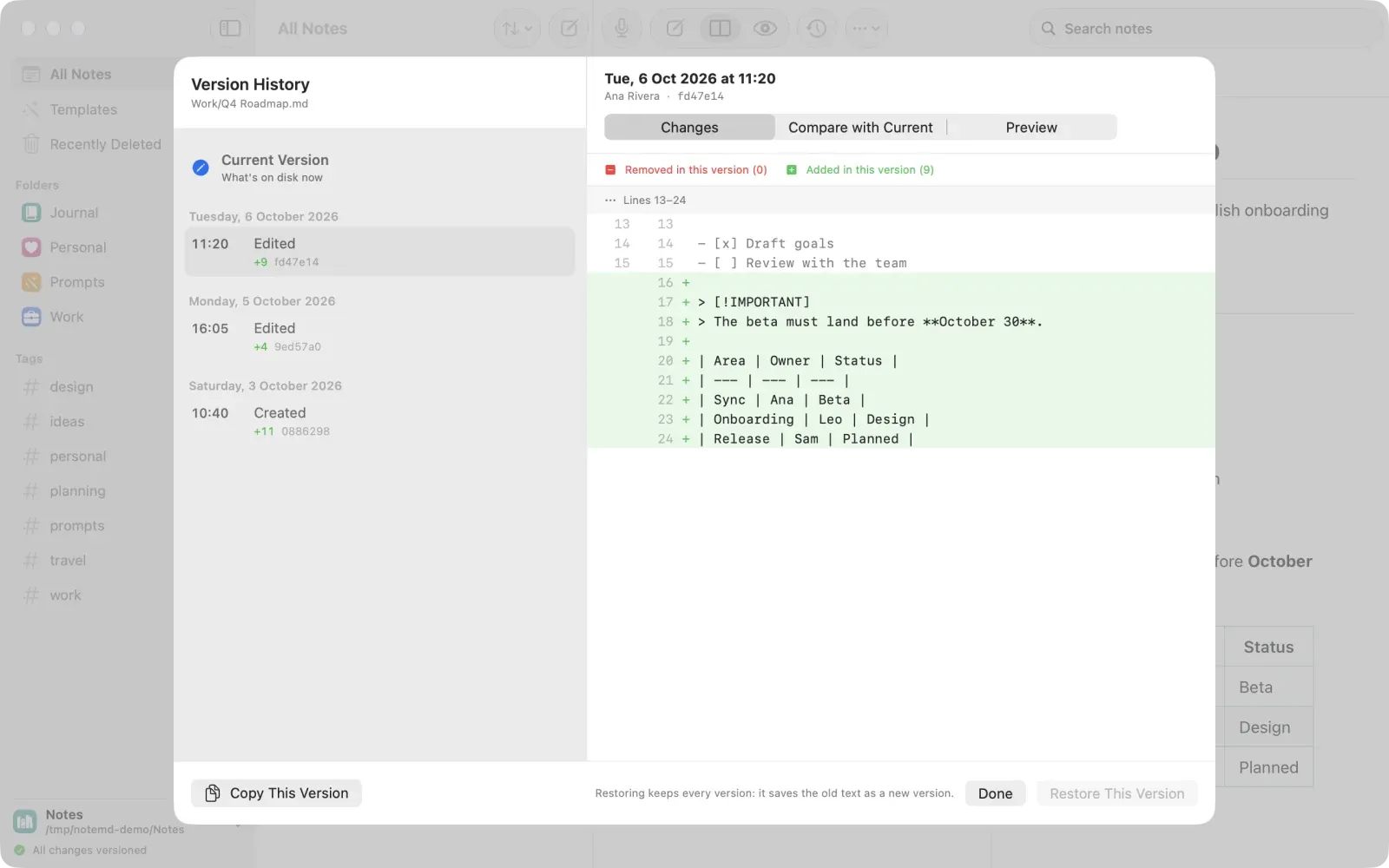The height and width of the screenshot is (868, 1389).
Task: Select the Journal folder icon
Action: click(31, 213)
